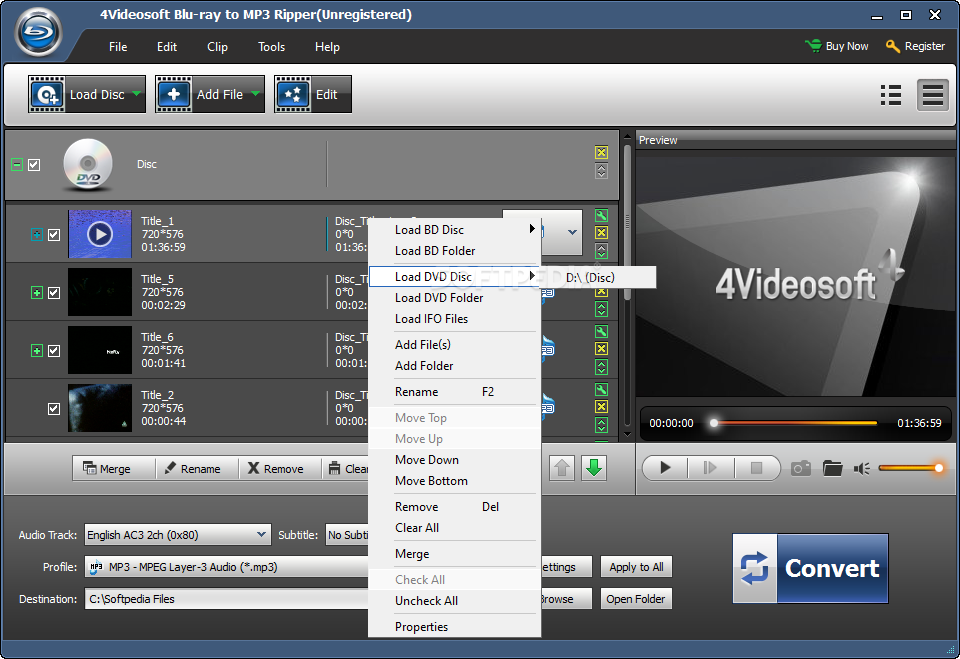Click the Apply to All button
This screenshot has width=960, height=659.
(636, 567)
